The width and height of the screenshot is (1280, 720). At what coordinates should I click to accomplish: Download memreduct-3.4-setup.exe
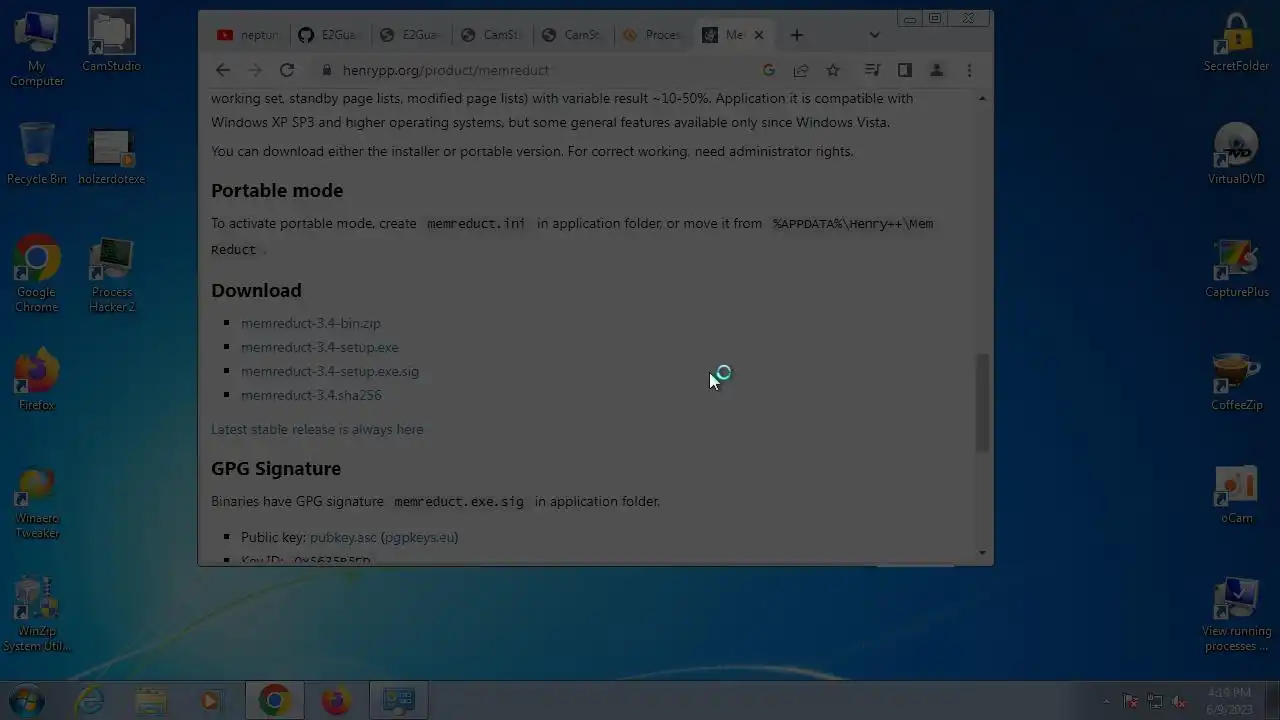click(320, 347)
